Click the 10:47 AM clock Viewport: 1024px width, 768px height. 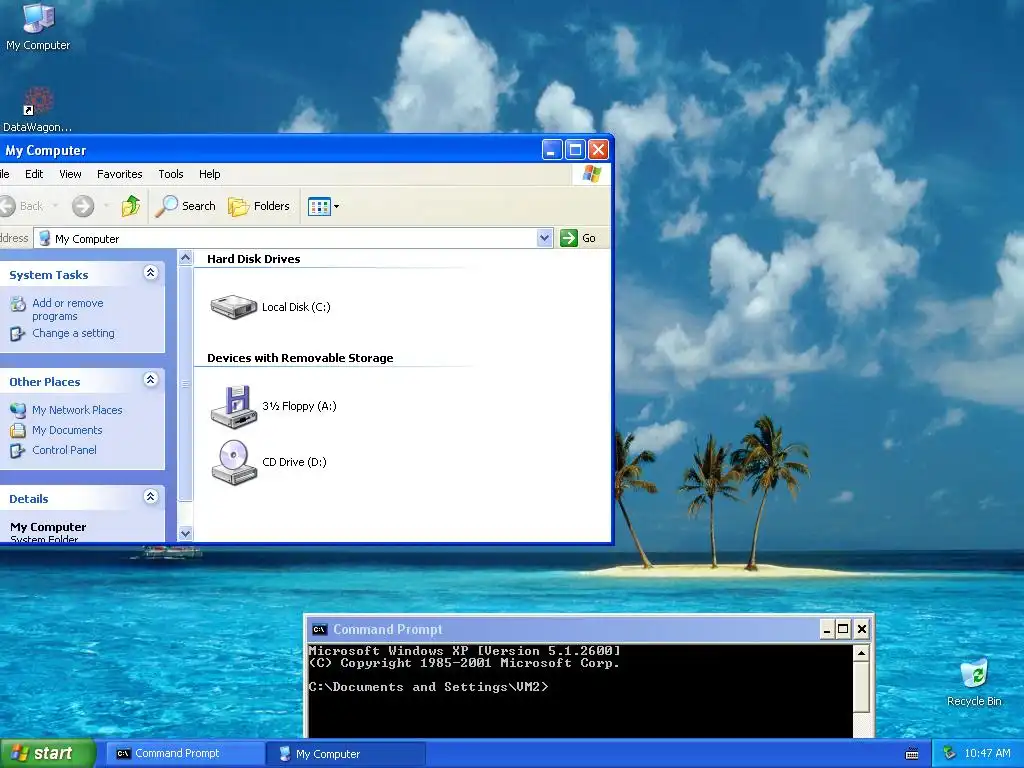click(x=987, y=753)
